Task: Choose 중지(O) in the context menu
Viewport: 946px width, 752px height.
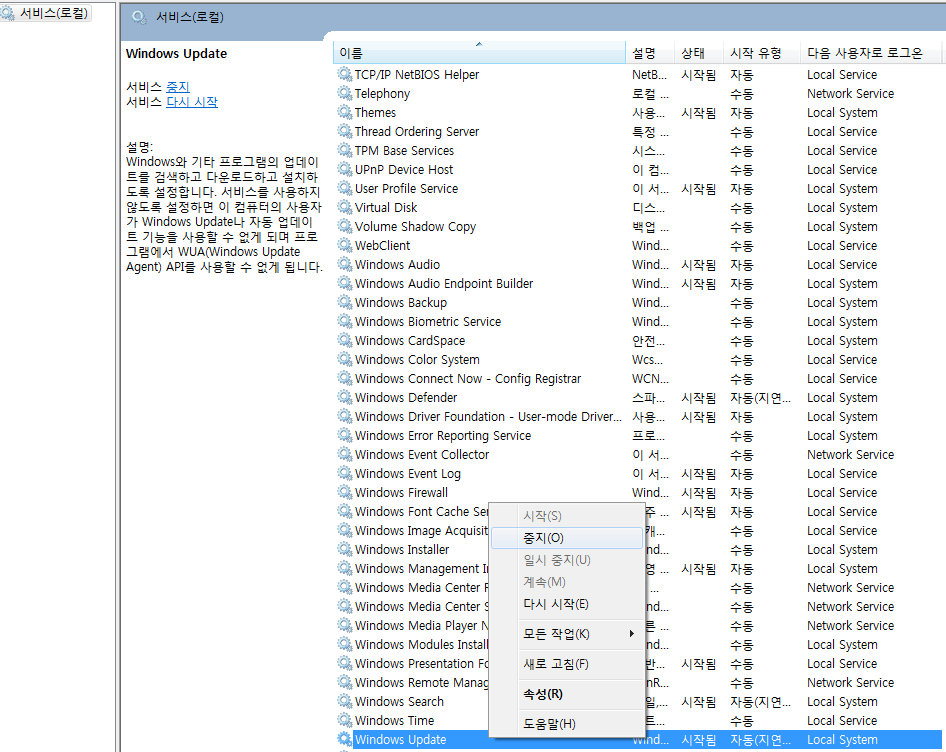Action: pos(567,538)
